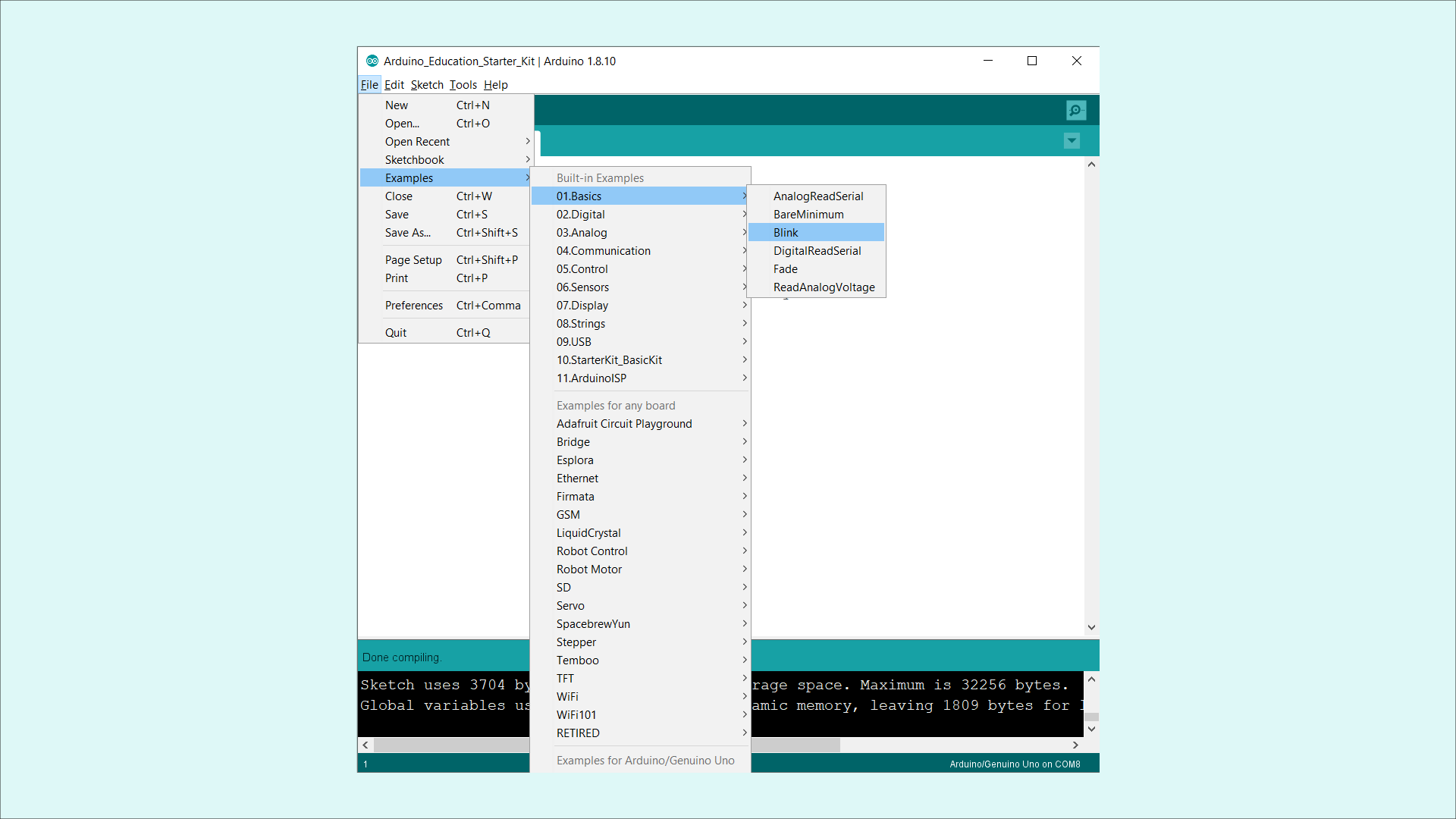Screen dimensions: 1456x819
Task: Click console horizontal scrollbar left arrow
Action: pos(366,745)
